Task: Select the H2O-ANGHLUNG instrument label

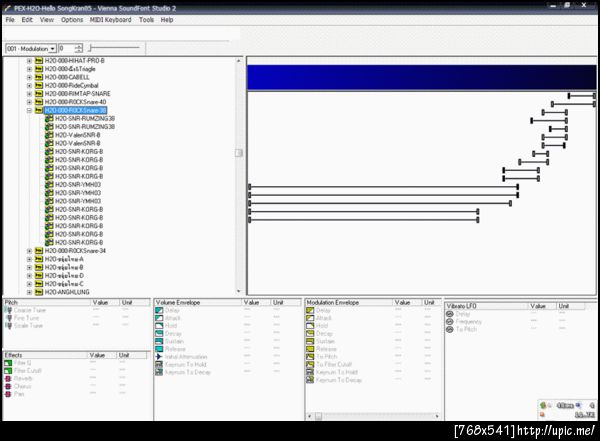Action: 67,292
